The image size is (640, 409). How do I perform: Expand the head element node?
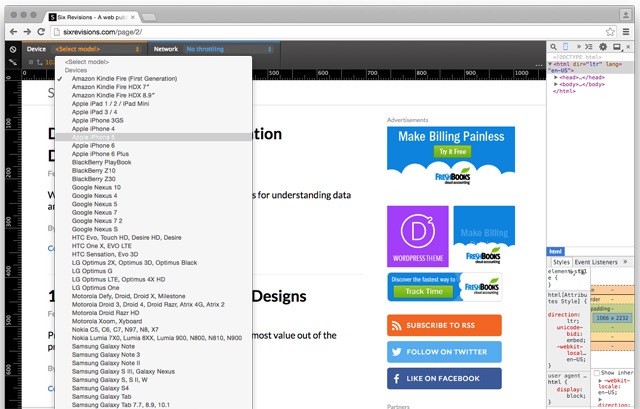click(556, 77)
